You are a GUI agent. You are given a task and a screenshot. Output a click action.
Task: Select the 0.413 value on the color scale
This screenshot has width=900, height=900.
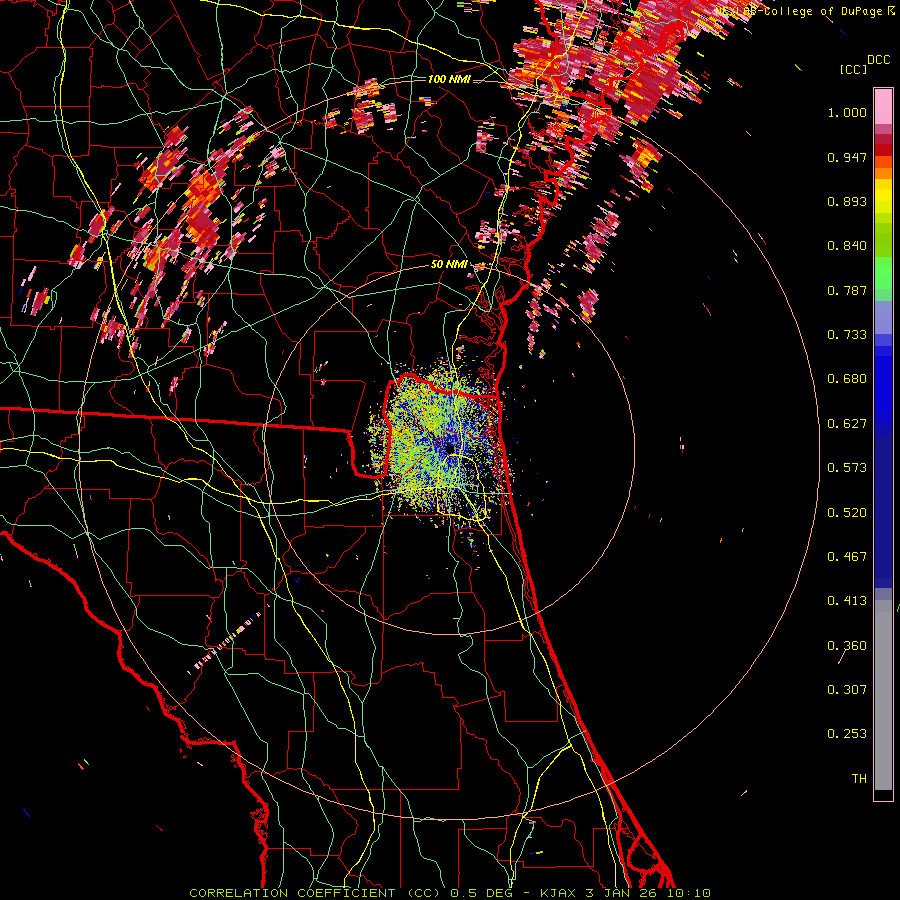847,601
